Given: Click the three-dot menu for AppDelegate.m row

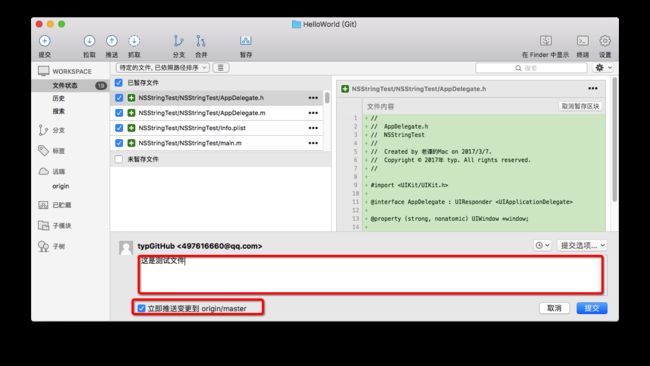Looking at the screenshot, I should coord(313,113).
